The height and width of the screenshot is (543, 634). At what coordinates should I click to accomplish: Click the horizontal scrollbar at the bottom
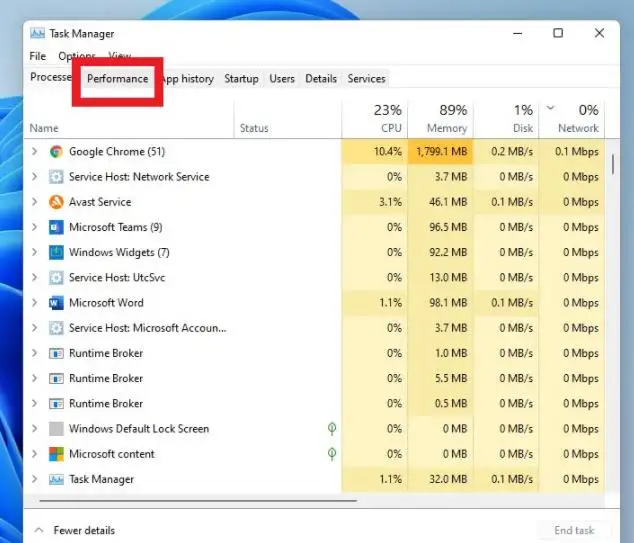tap(198, 501)
